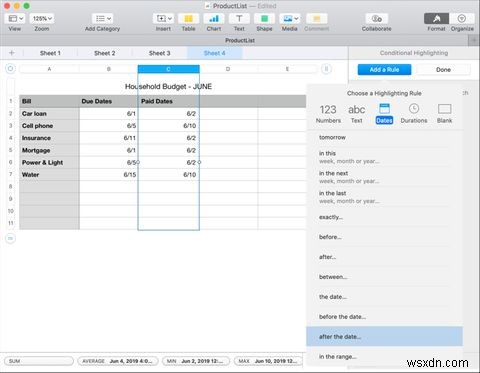
Task: Choose the Blank rule category
Action: [444, 114]
